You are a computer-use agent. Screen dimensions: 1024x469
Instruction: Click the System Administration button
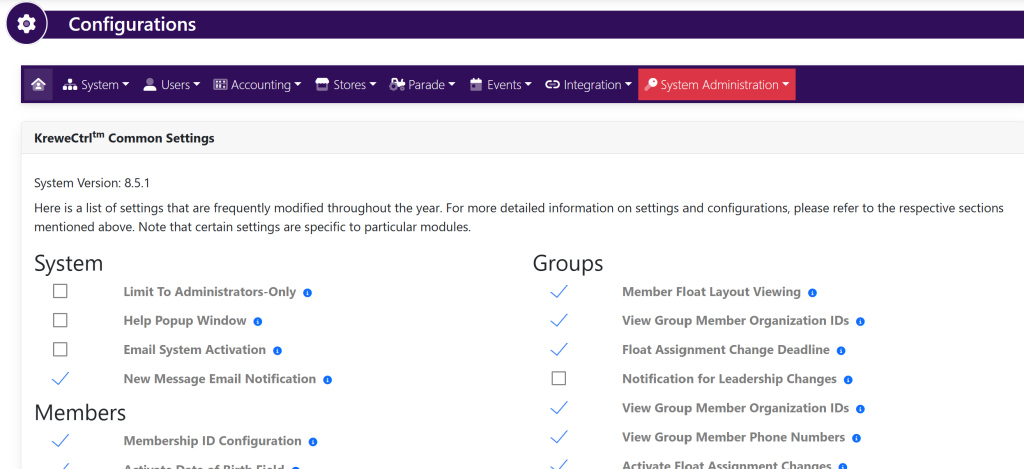click(717, 85)
